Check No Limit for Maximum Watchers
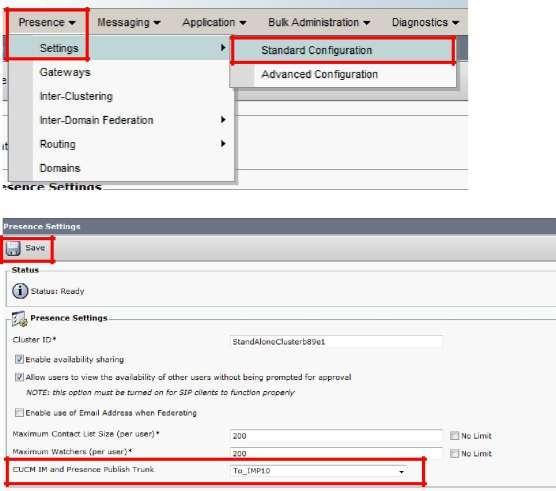This screenshot has height=491, width=556. [454, 453]
